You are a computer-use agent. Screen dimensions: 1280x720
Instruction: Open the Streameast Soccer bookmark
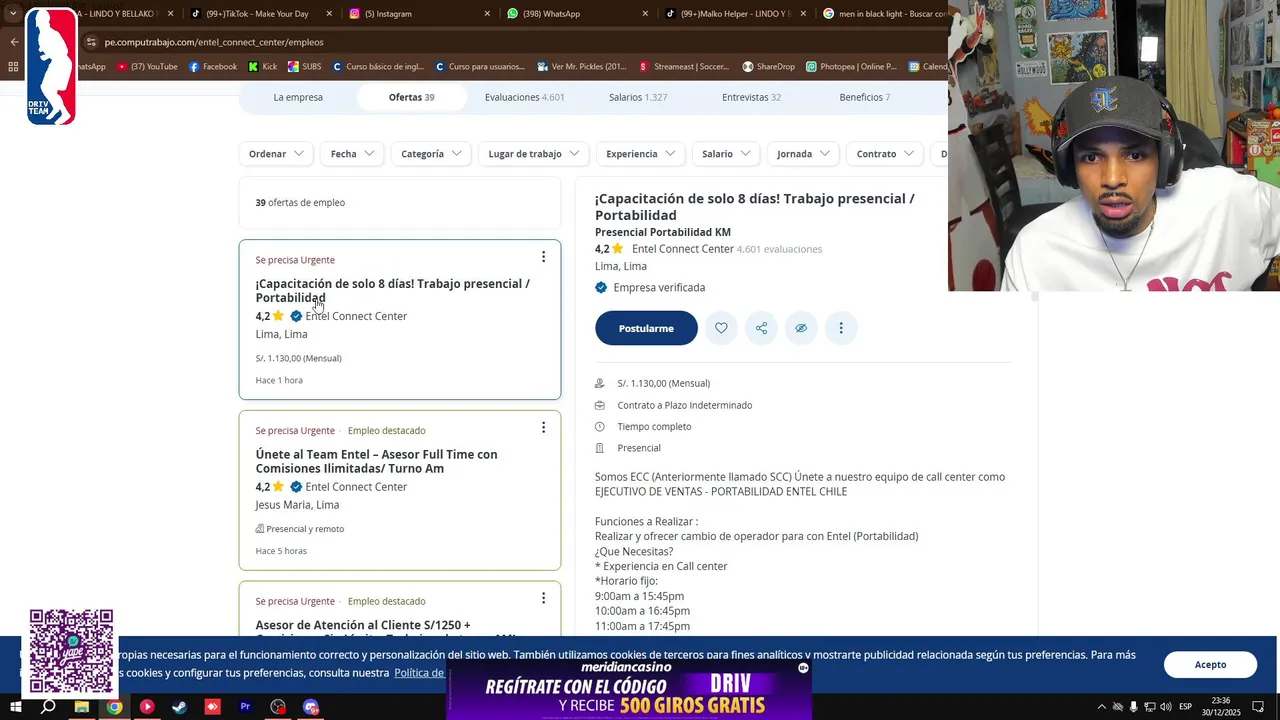click(685, 67)
